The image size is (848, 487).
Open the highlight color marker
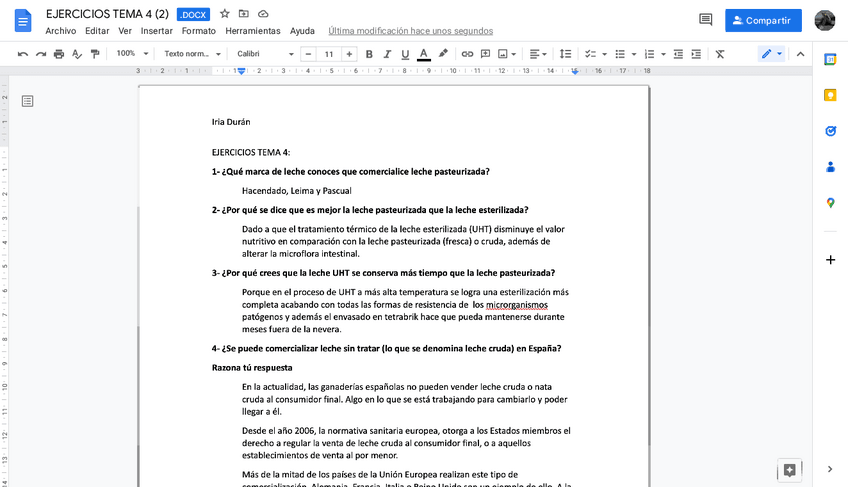coord(443,54)
